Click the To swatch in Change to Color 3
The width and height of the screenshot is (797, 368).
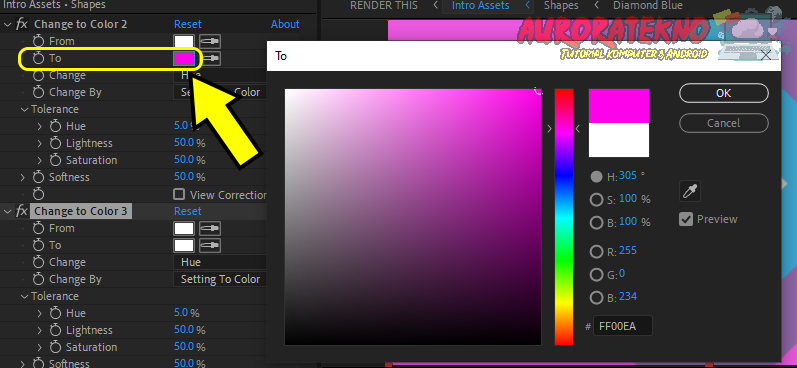tap(184, 245)
